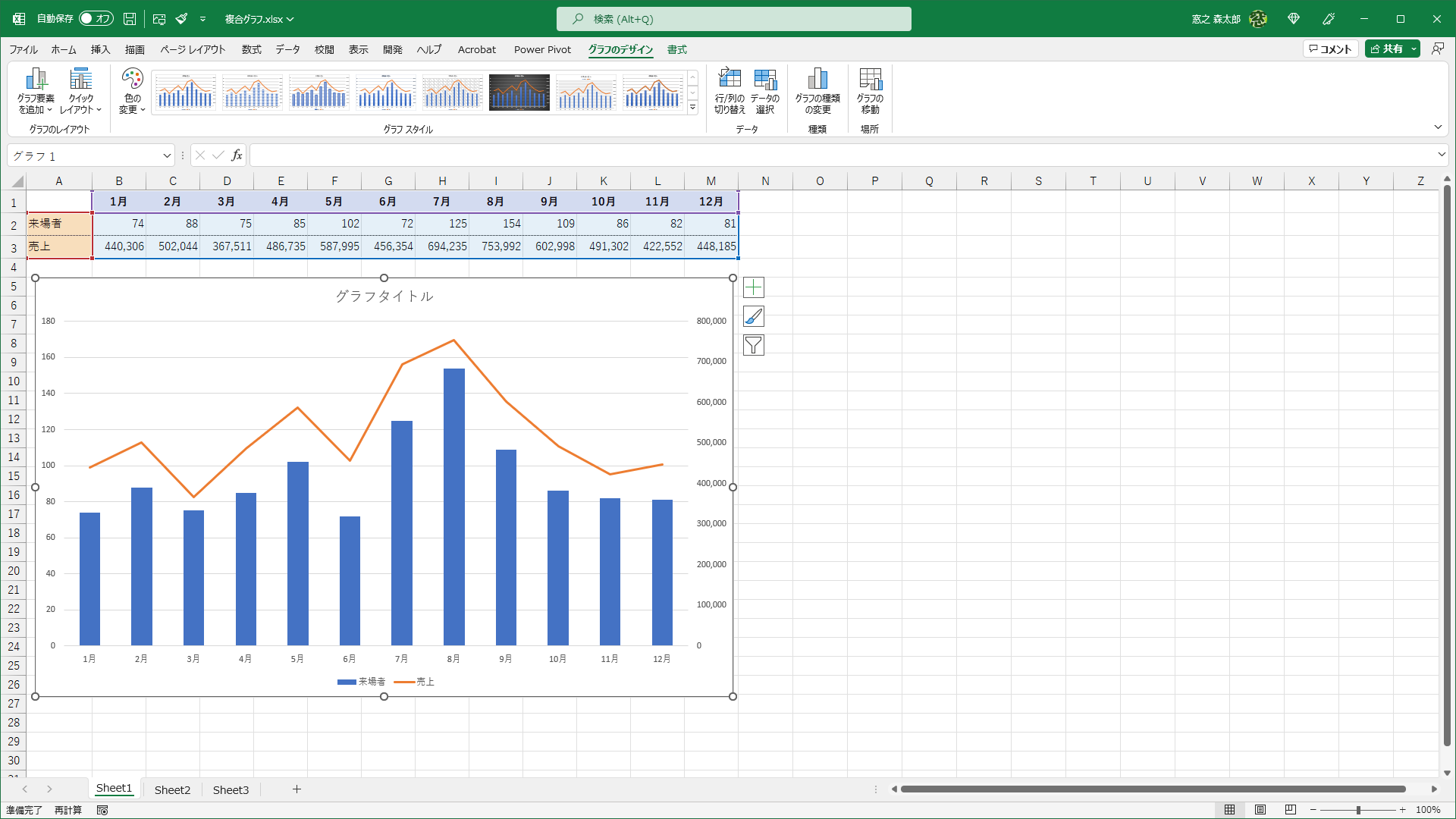Click the zoom slider handle
This screenshot has height=819, width=1456.
click(x=1358, y=810)
